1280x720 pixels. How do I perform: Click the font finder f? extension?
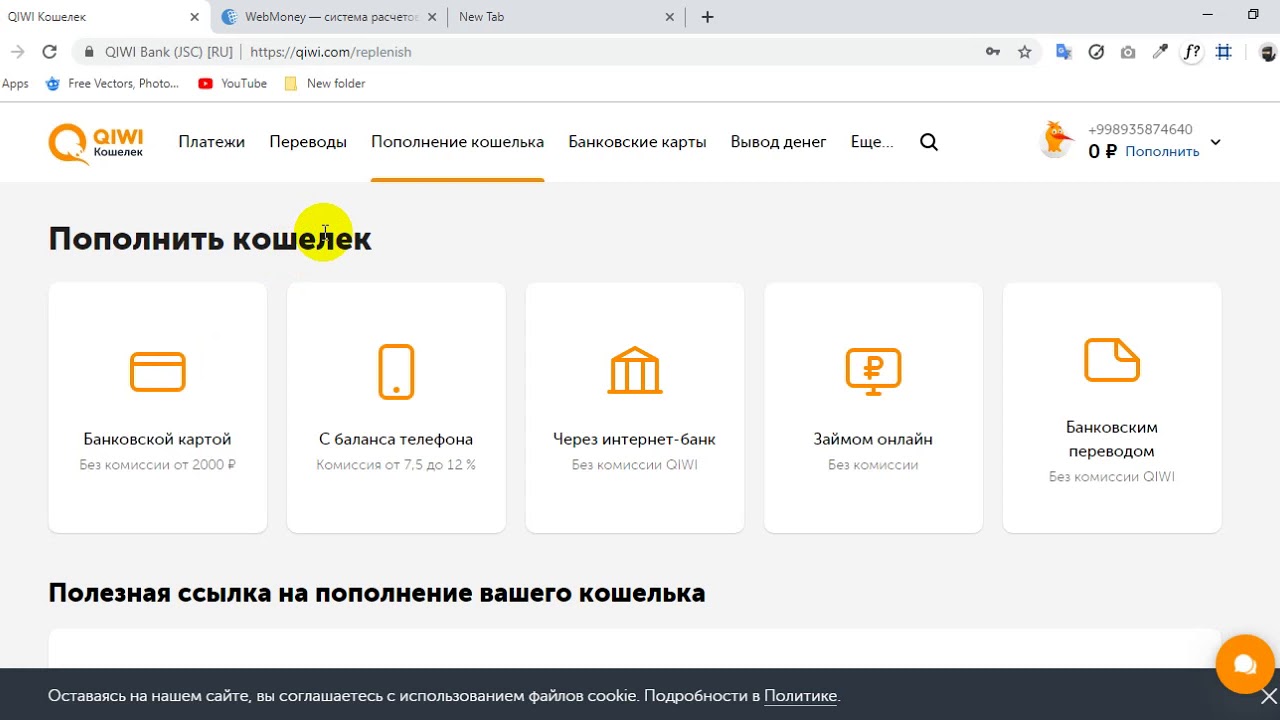click(1191, 52)
